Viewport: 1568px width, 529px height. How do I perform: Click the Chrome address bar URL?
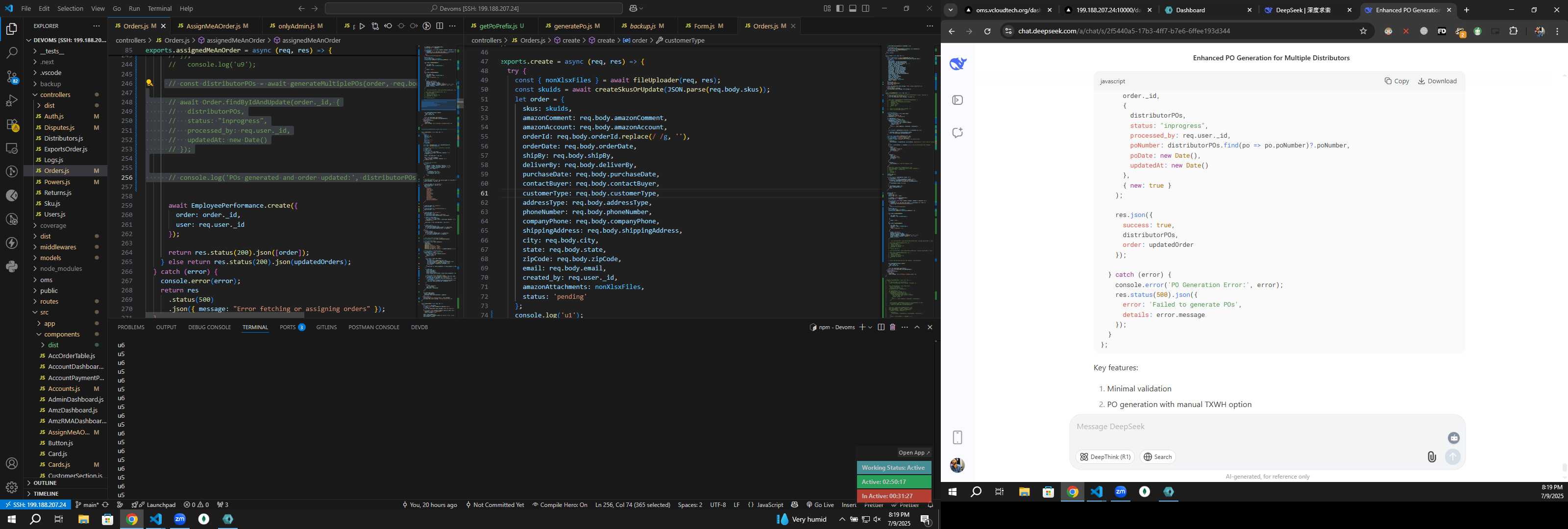(x=1124, y=31)
